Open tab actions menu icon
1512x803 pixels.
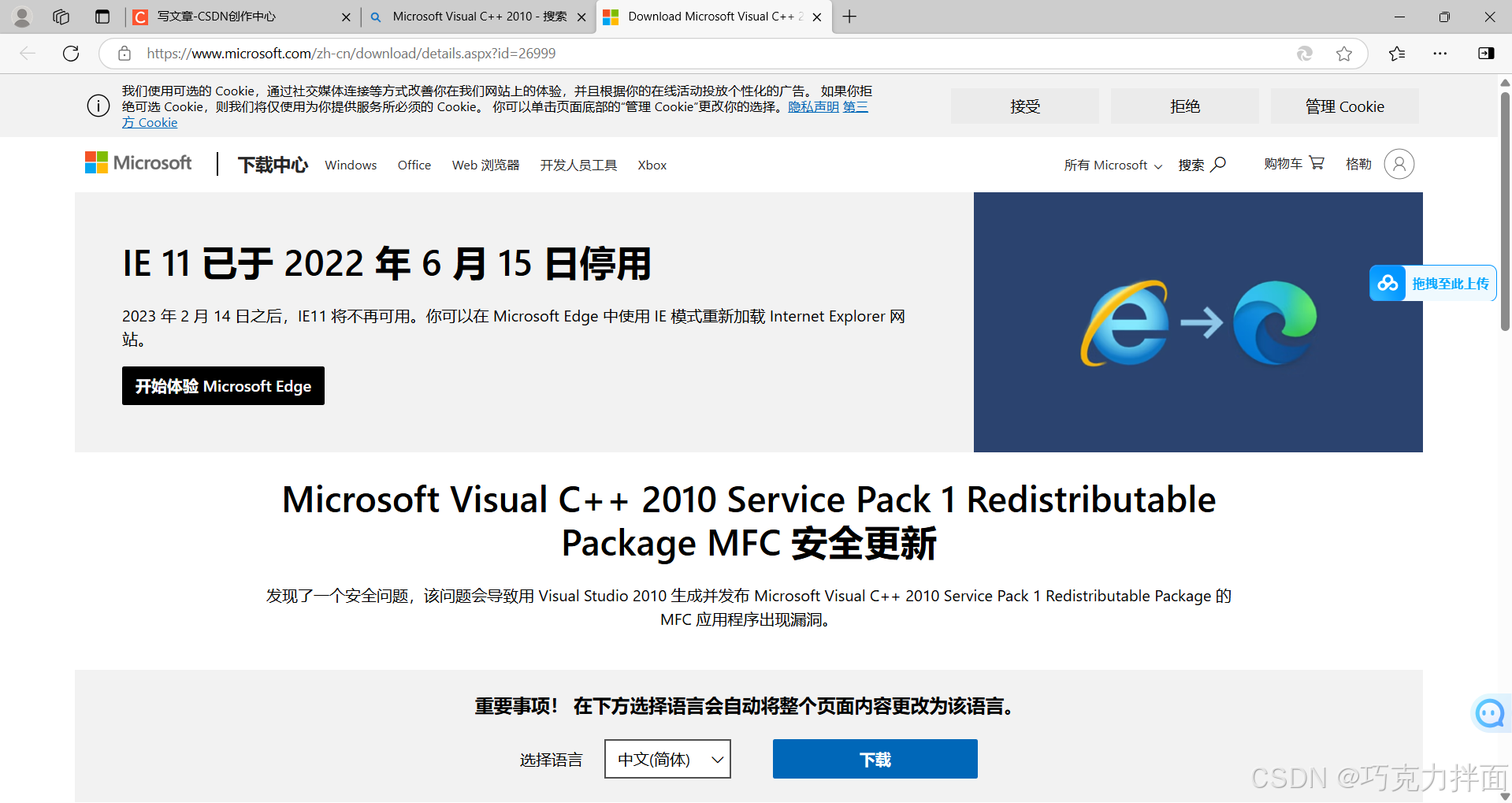(102, 17)
